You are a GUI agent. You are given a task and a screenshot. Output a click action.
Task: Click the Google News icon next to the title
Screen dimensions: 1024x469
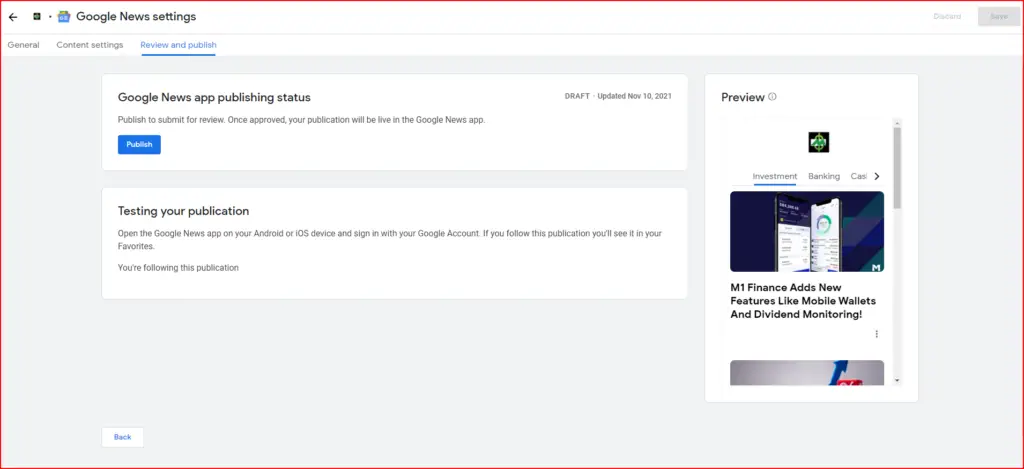[63, 17]
